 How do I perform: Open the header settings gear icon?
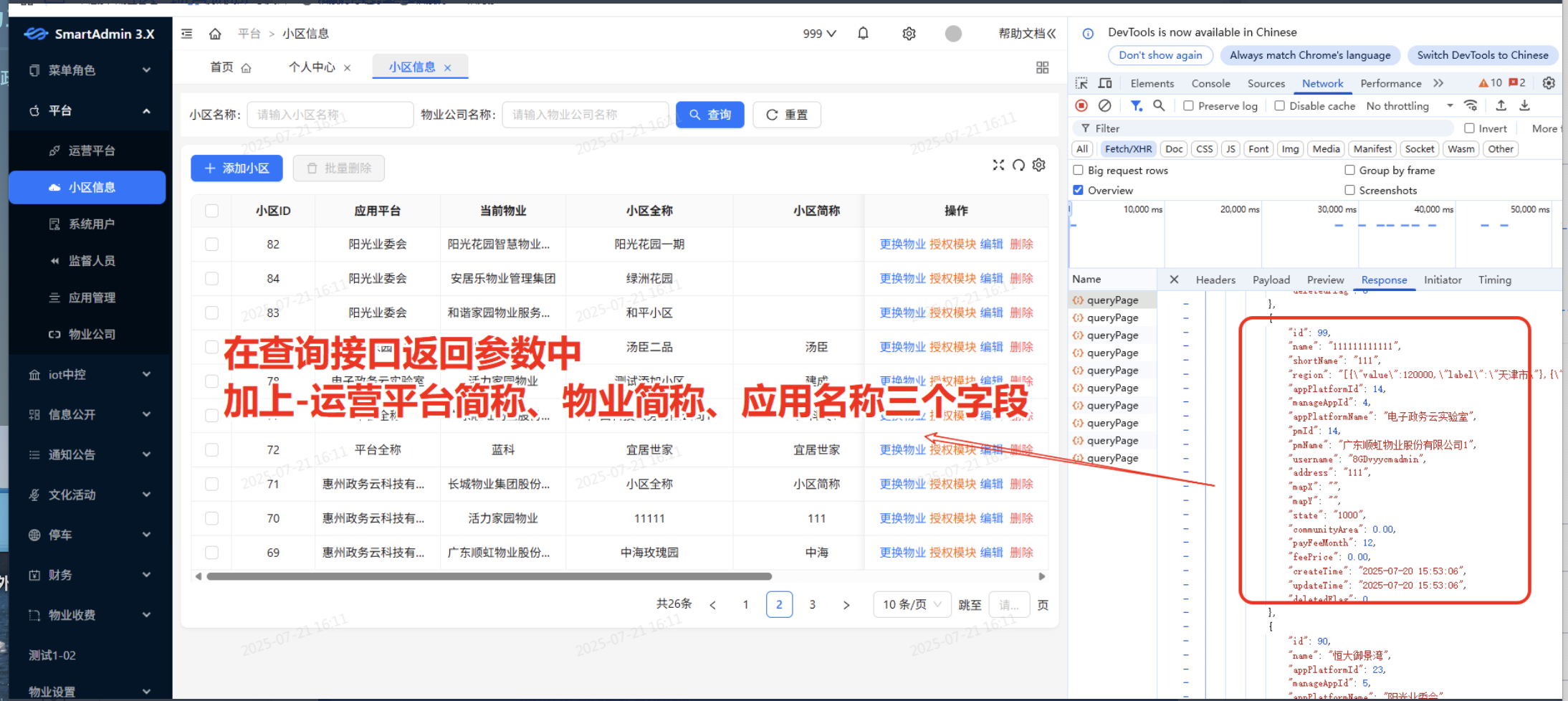coord(908,33)
